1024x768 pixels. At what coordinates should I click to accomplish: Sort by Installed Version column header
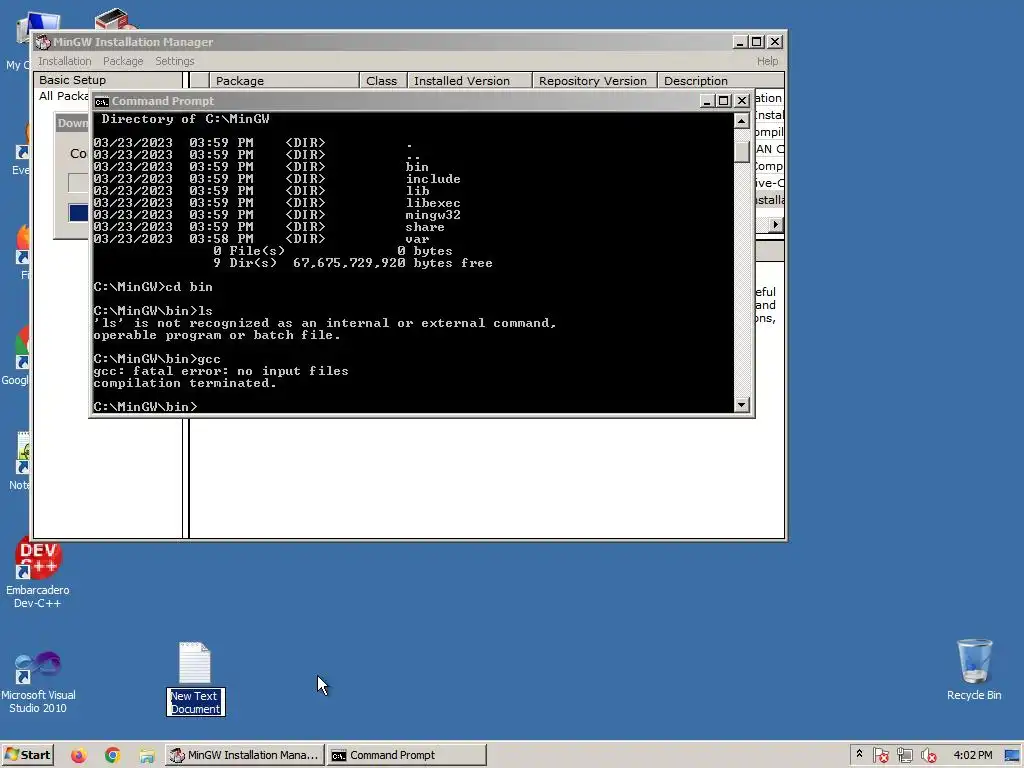tap(470, 80)
